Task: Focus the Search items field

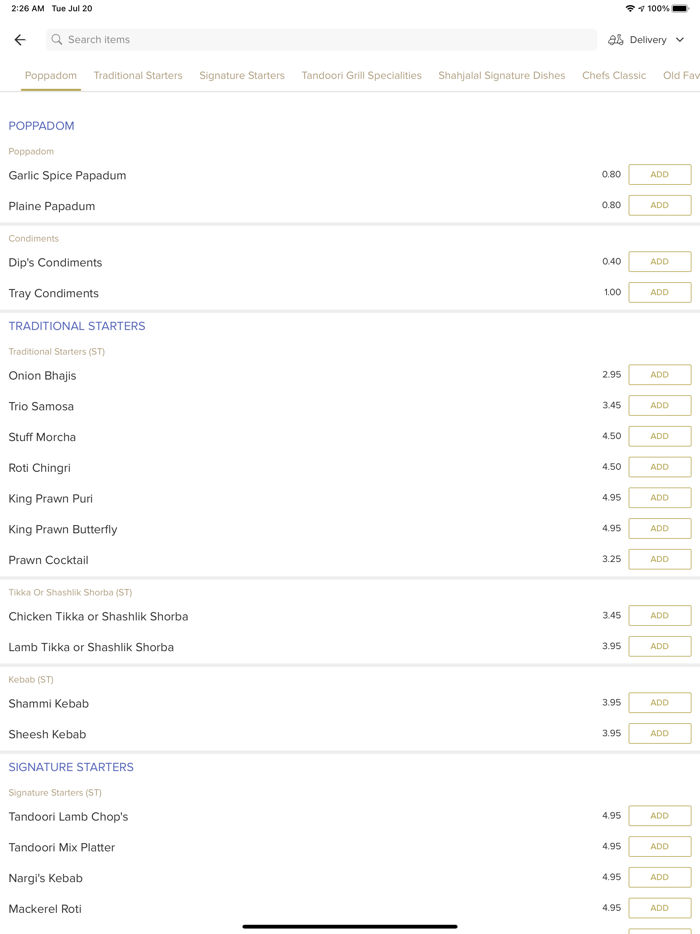Action: click(x=320, y=40)
